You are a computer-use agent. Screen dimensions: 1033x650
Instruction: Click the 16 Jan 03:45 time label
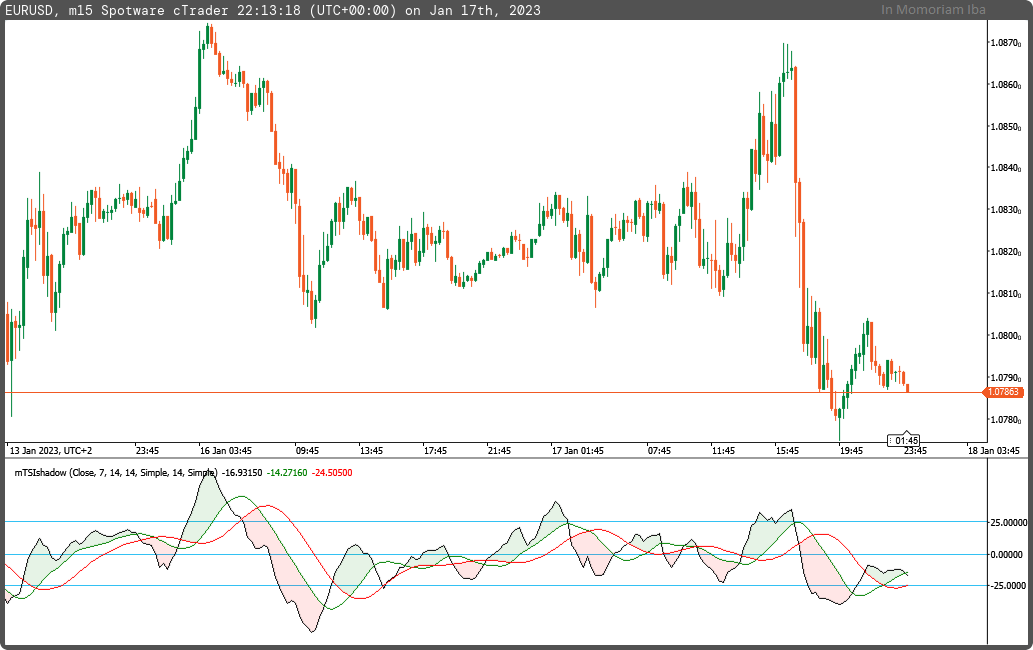click(225, 451)
